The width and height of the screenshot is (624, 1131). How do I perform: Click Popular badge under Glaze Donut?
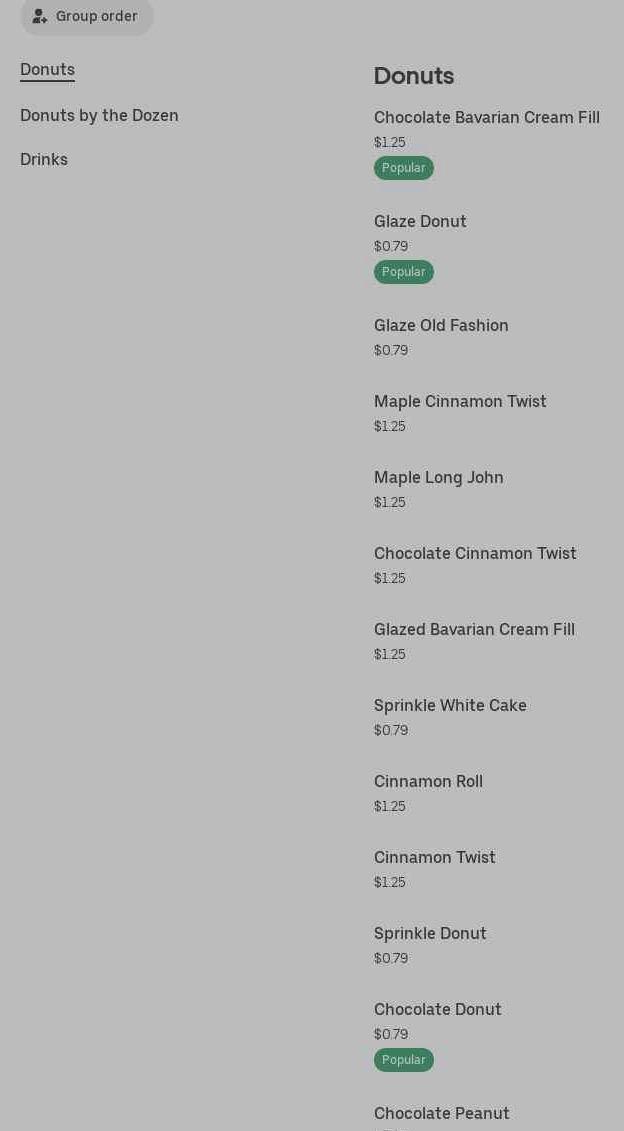(403, 272)
